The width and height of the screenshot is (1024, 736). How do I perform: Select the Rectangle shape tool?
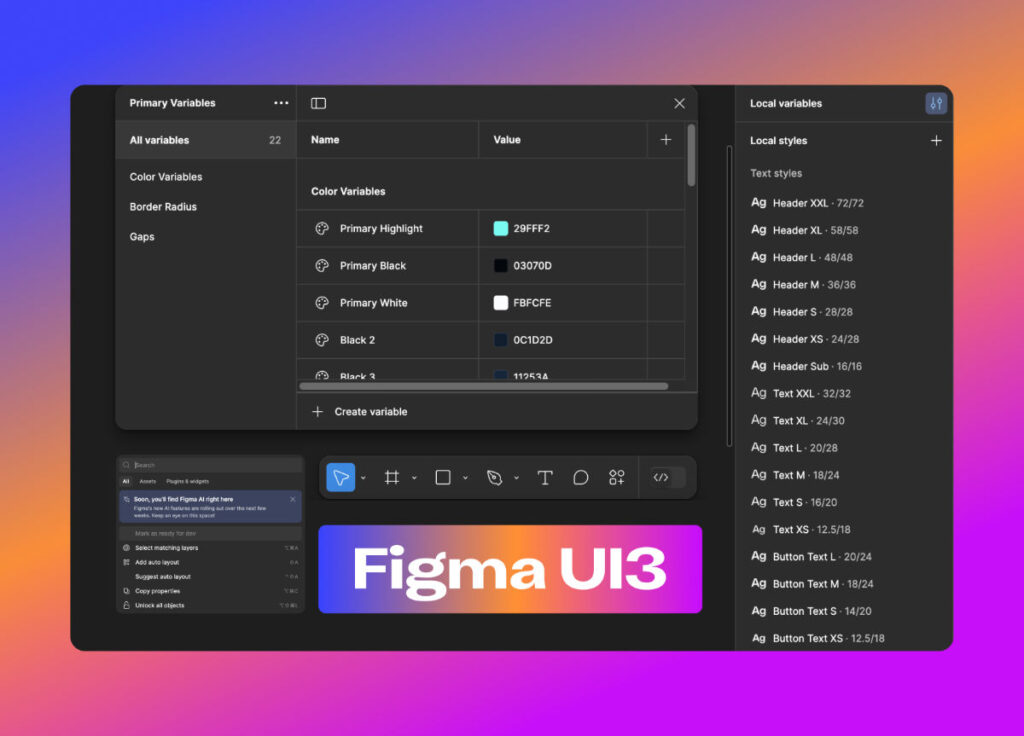(443, 478)
